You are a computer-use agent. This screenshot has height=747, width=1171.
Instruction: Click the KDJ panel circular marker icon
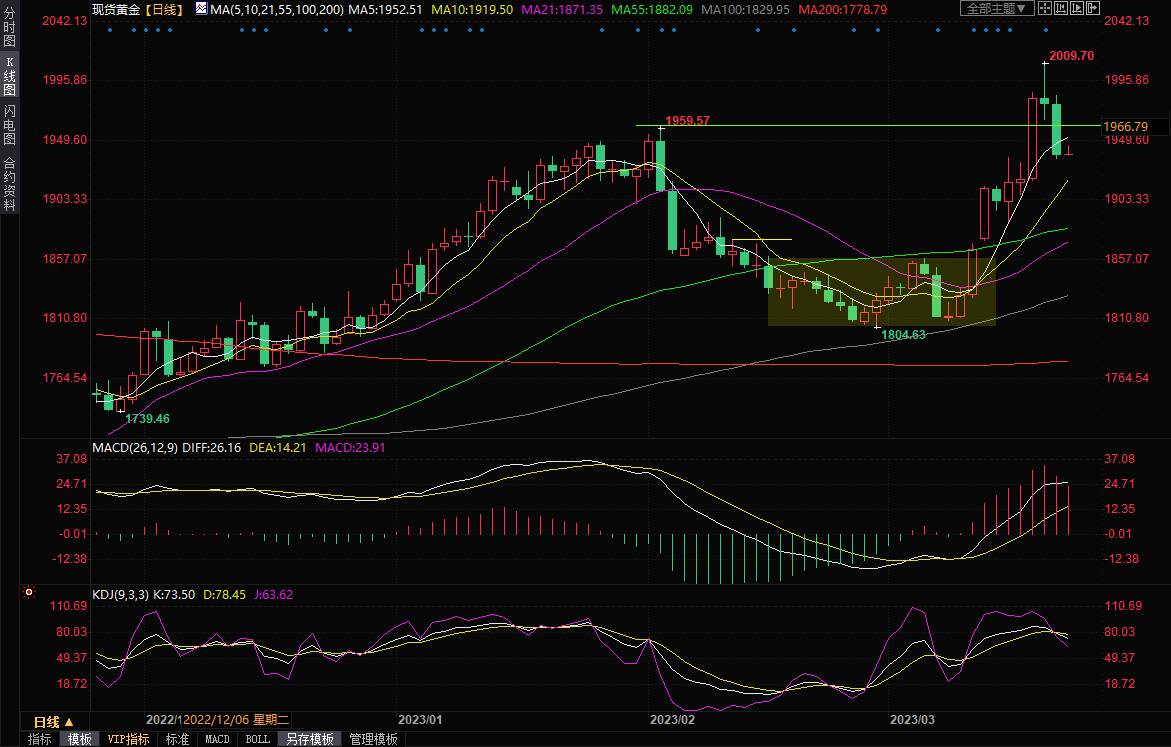point(29,594)
